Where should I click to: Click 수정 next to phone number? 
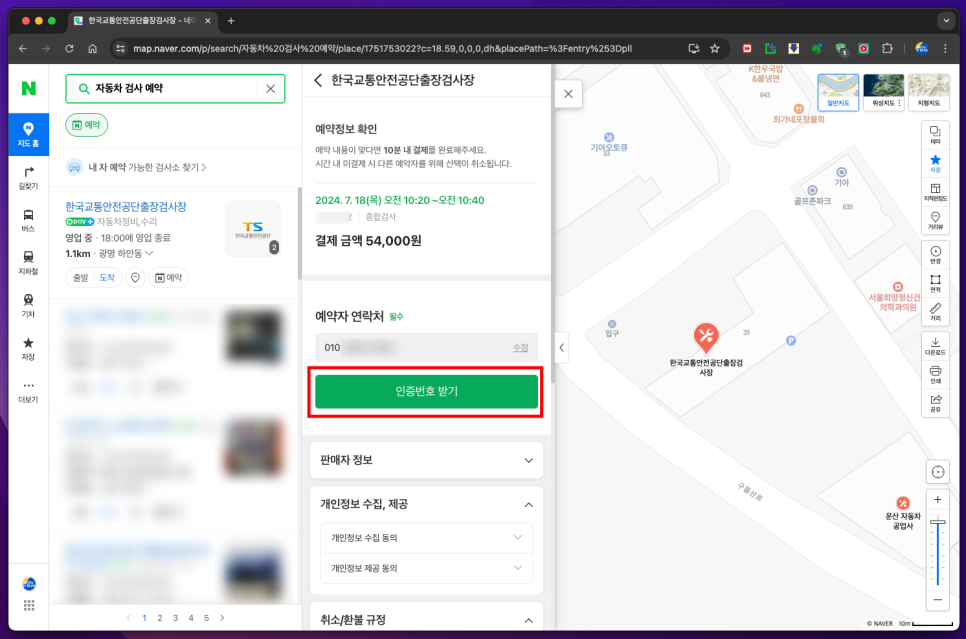tap(521, 348)
